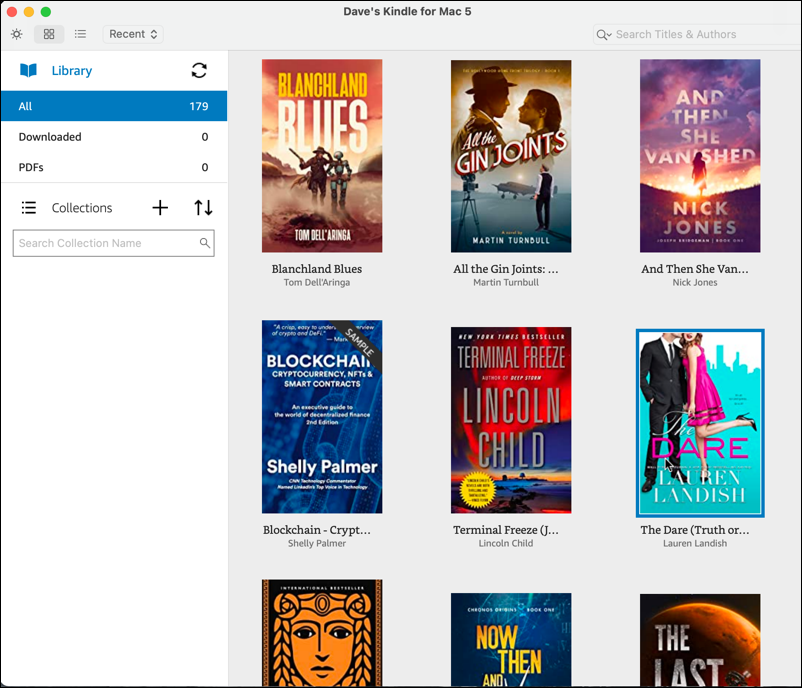Click the Terminal Freeze (J... title
802x688 pixels.
[506, 530]
